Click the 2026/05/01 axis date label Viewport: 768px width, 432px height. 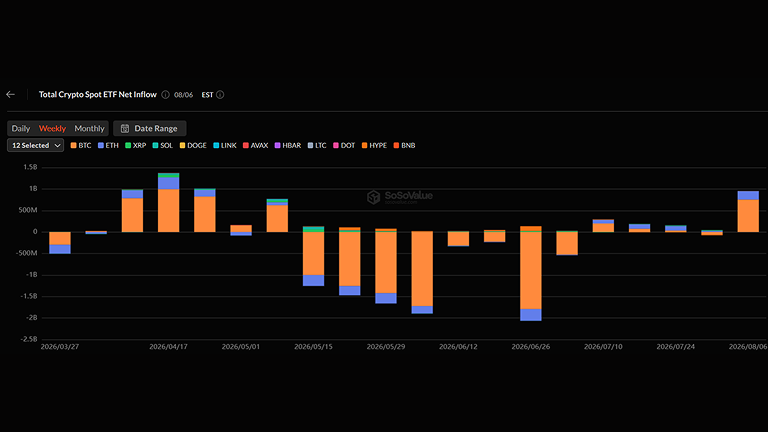[x=241, y=346]
